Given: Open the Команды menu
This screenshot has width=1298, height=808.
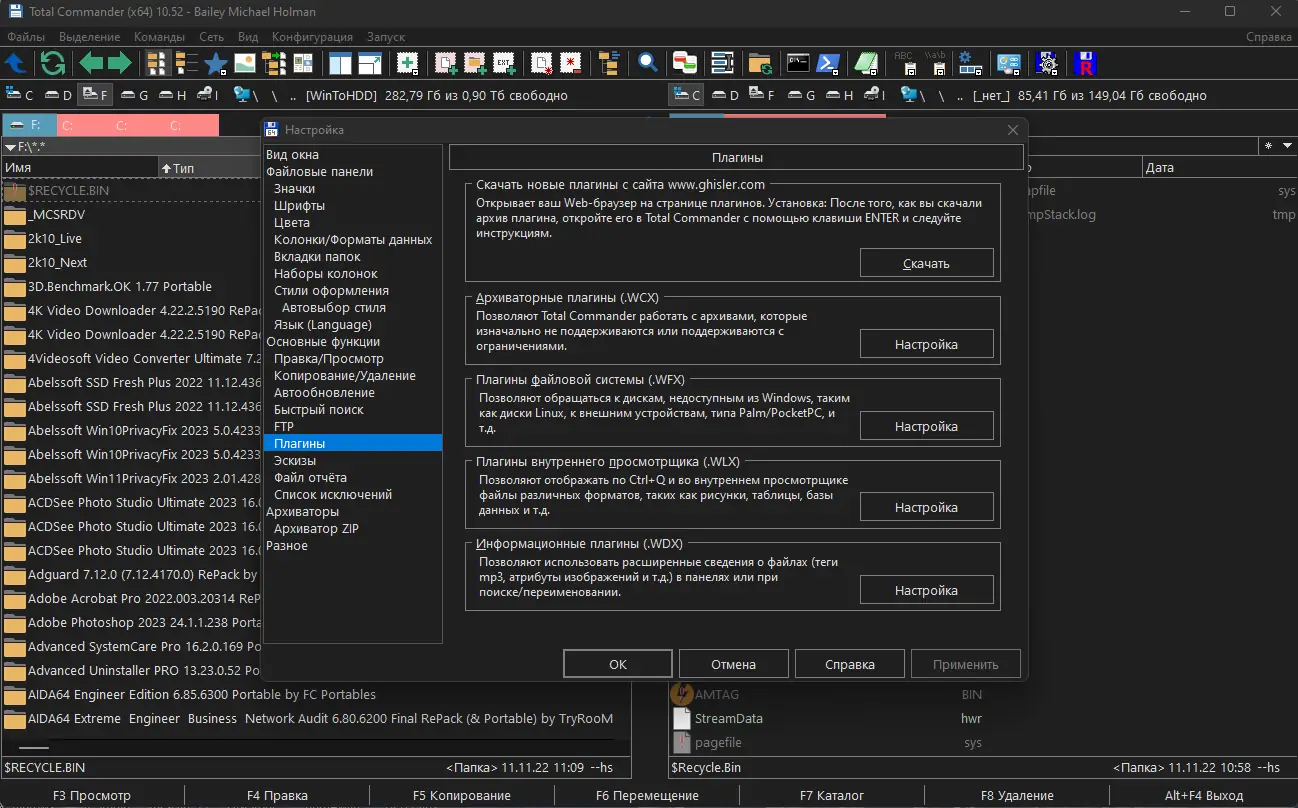Looking at the screenshot, I should coord(160,37).
